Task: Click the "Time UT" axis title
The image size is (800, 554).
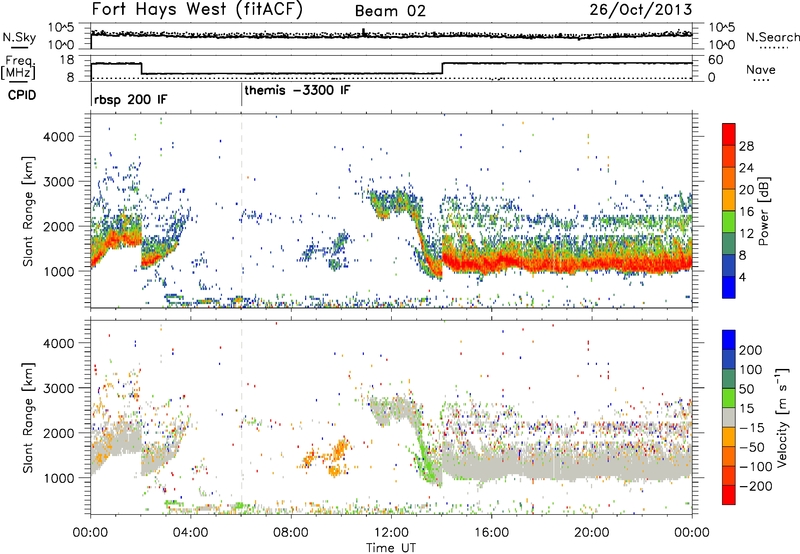Action: click(x=391, y=547)
